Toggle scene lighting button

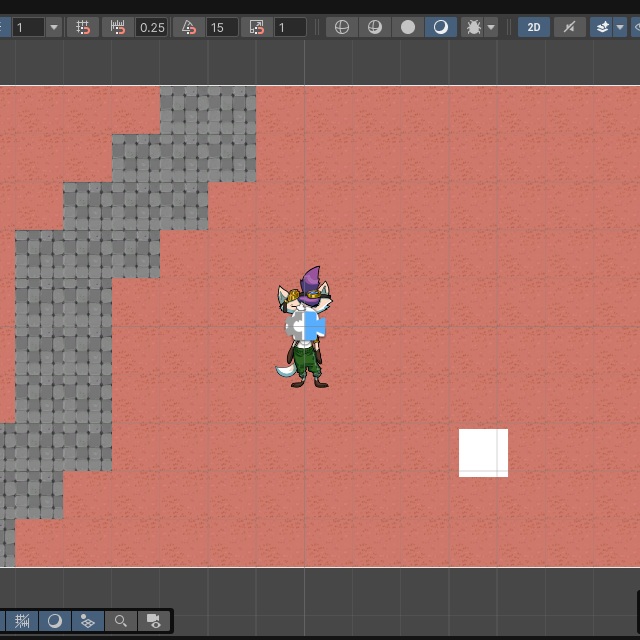coord(570,27)
